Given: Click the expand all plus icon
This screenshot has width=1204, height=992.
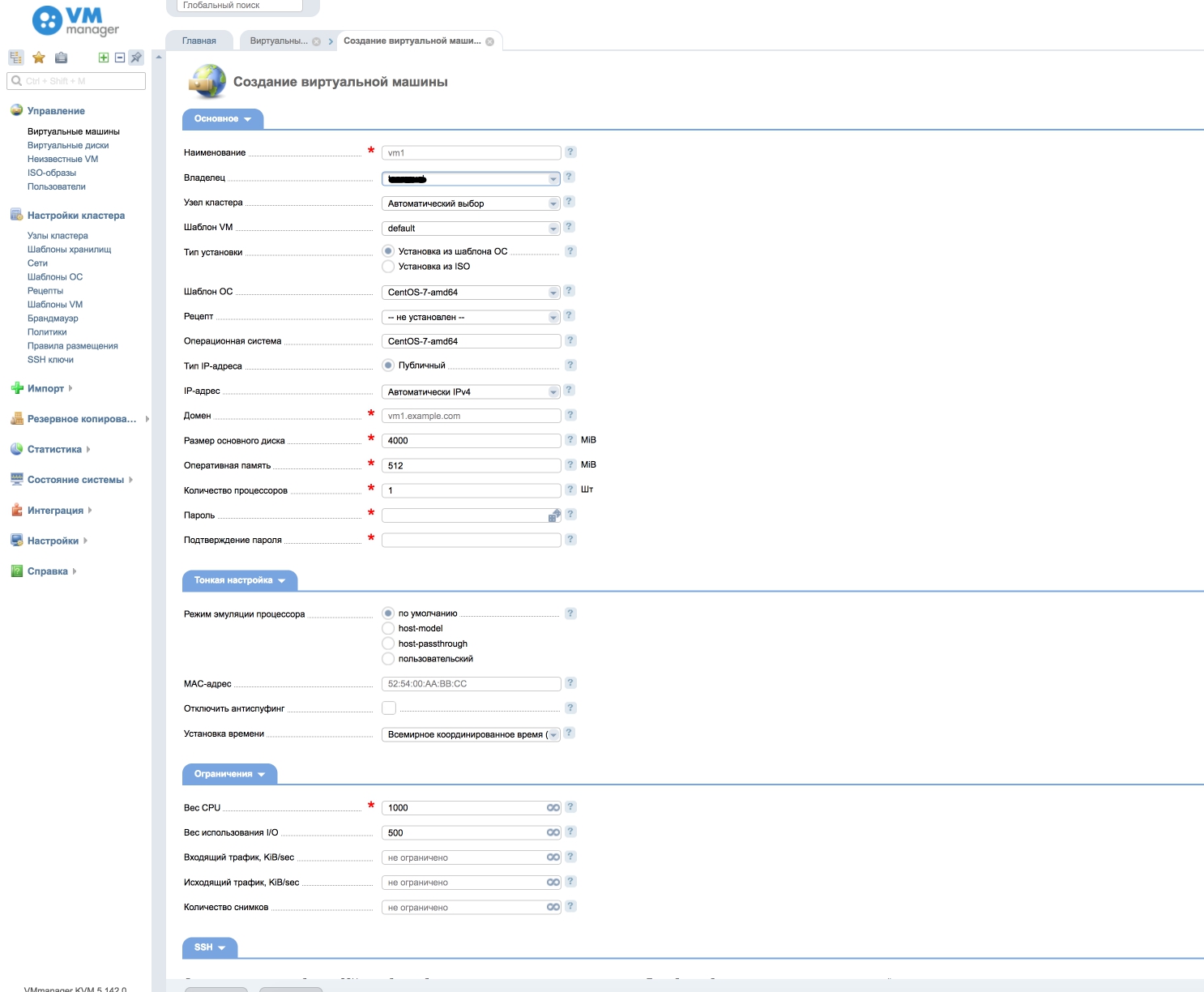Looking at the screenshot, I should click(104, 58).
